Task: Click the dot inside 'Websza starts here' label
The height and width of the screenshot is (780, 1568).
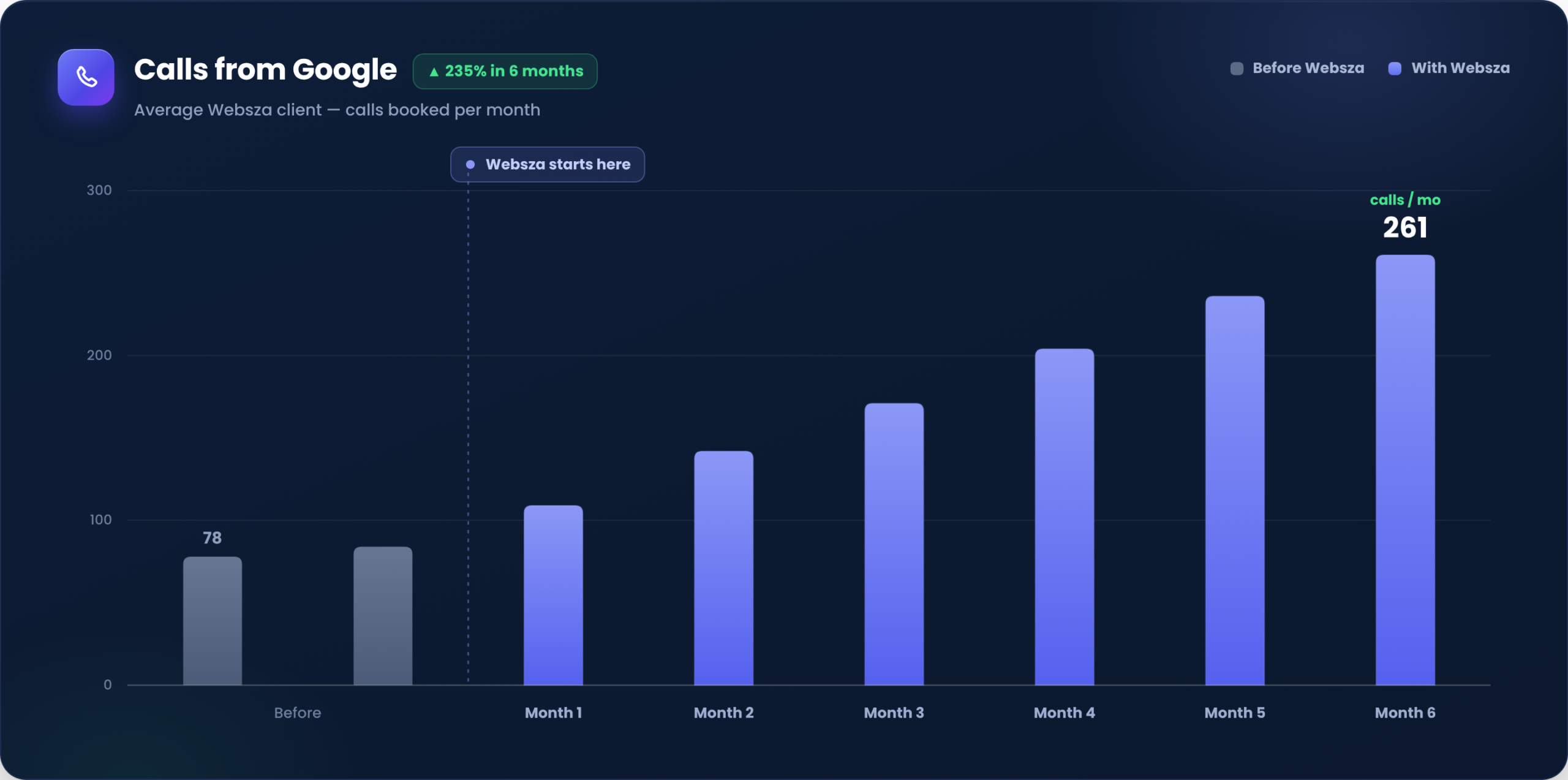Action: pos(470,164)
